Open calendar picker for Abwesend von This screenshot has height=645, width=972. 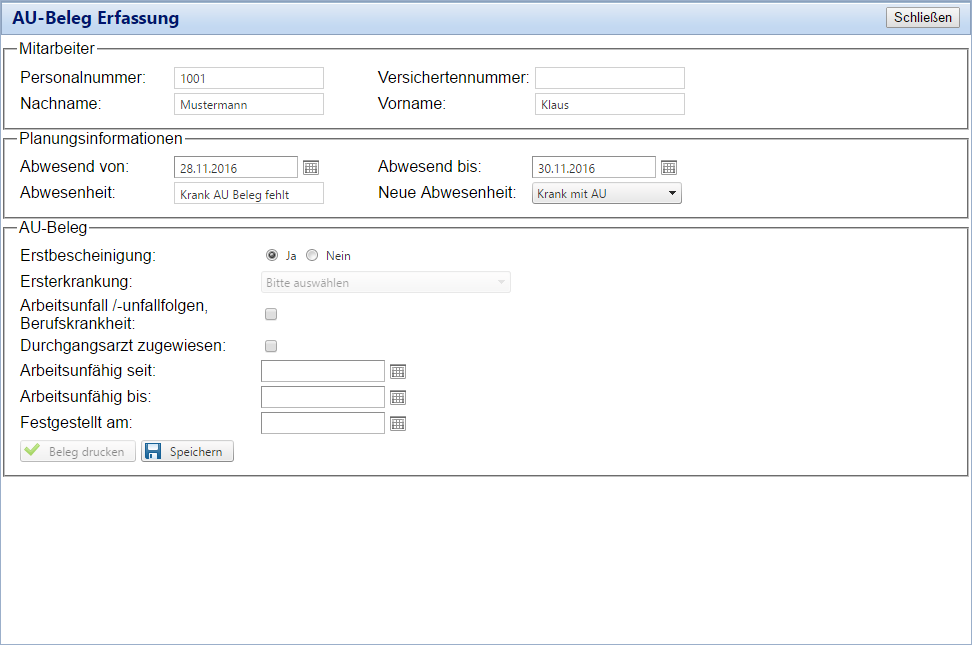311,167
